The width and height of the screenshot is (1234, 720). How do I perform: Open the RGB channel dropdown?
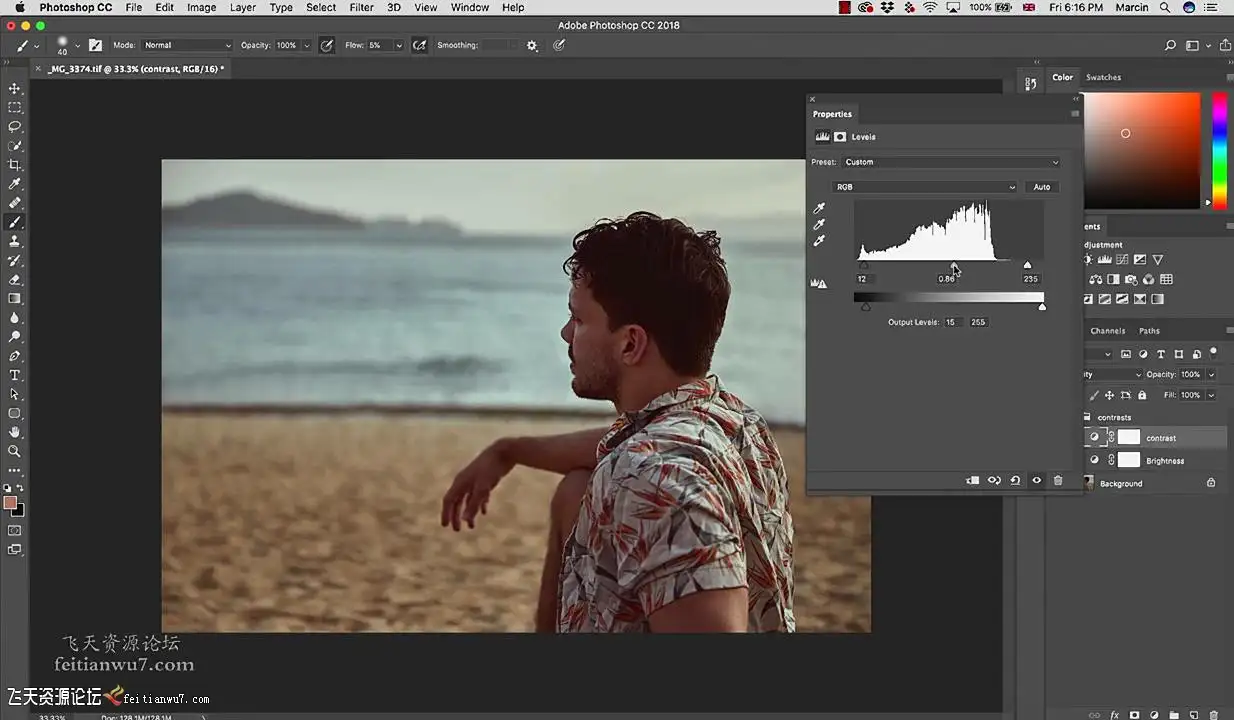tap(925, 187)
